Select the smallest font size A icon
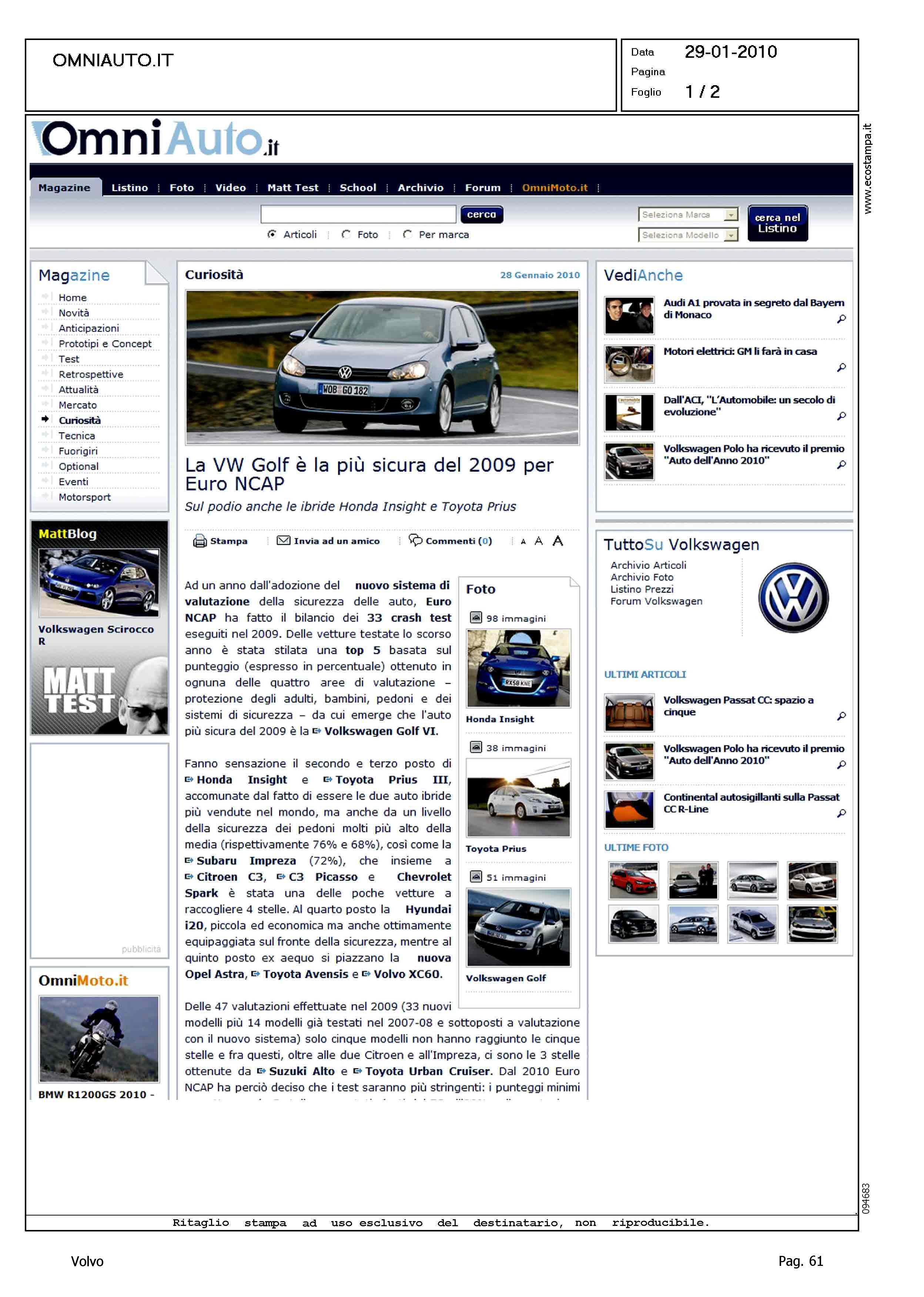The height and width of the screenshot is (1297, 924). click(x=523, y=542)
